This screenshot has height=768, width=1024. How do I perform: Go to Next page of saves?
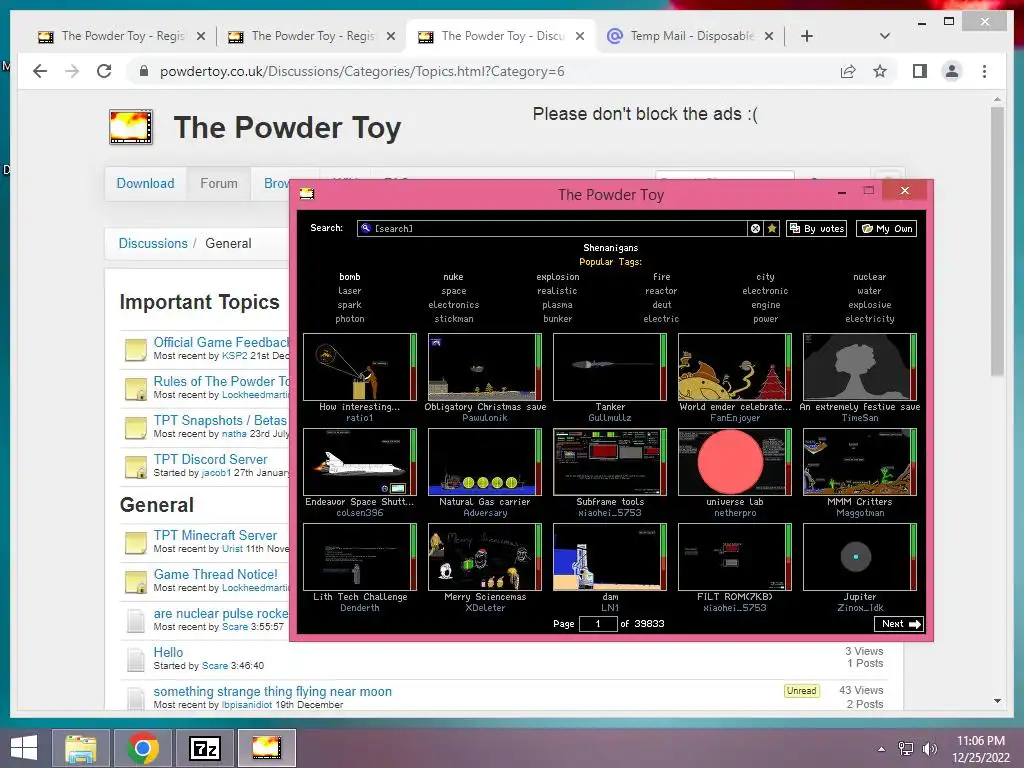tap(901, 624)
